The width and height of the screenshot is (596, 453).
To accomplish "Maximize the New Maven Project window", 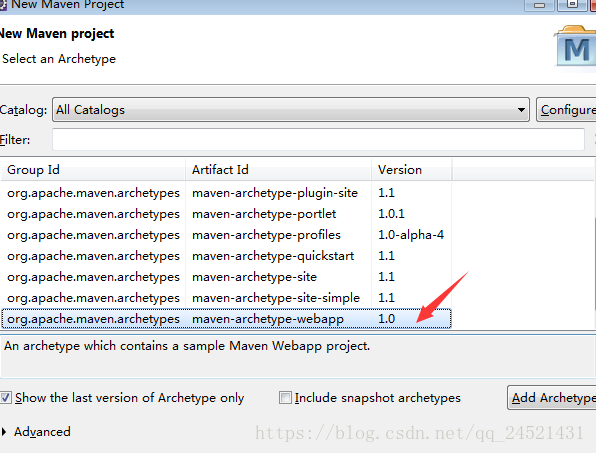I will [x=572, y=5].
